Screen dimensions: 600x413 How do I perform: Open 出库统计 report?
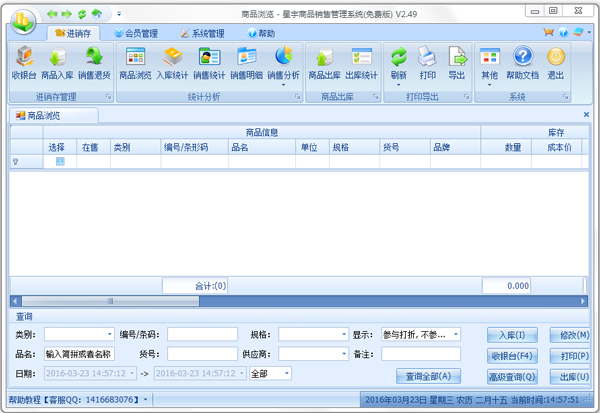pyautogui.click(x=362, y=64)
